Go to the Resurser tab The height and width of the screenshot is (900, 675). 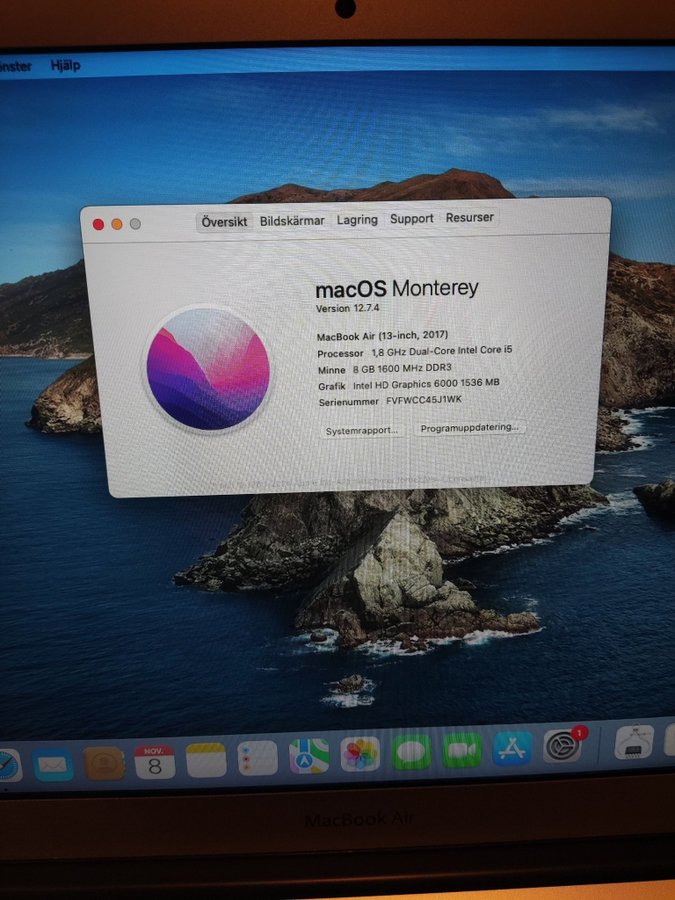click(x=470, y=218)
